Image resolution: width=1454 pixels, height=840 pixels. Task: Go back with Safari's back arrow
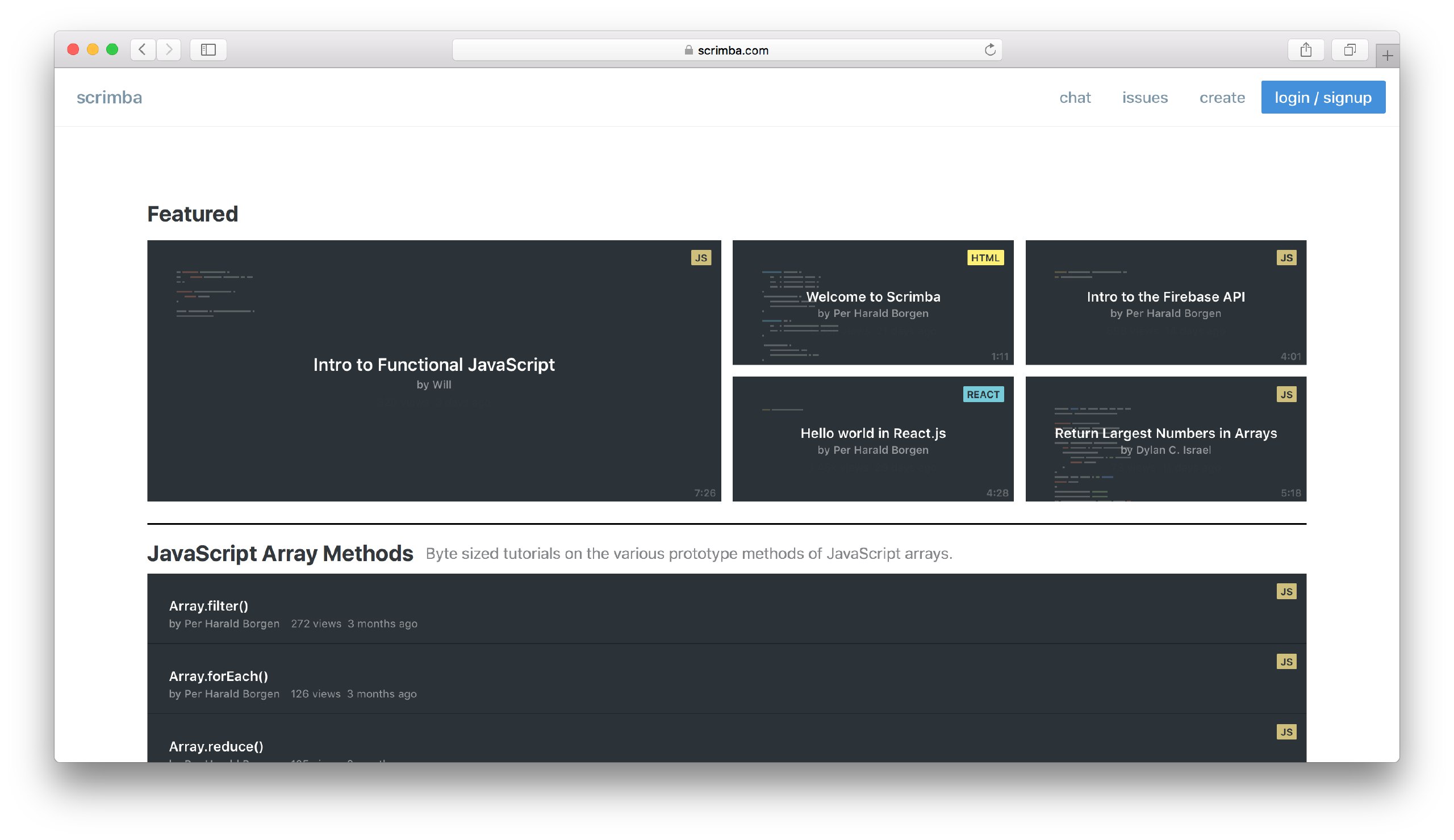[143, 49]
